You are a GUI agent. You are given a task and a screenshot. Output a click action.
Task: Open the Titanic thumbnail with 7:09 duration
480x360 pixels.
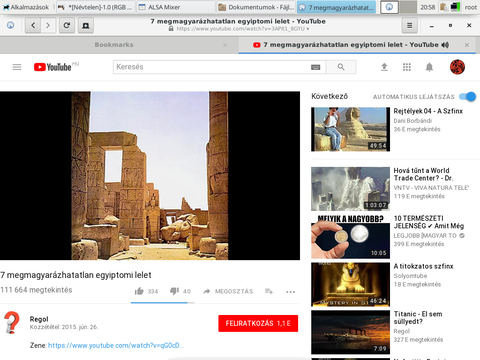tap(350, 332)
